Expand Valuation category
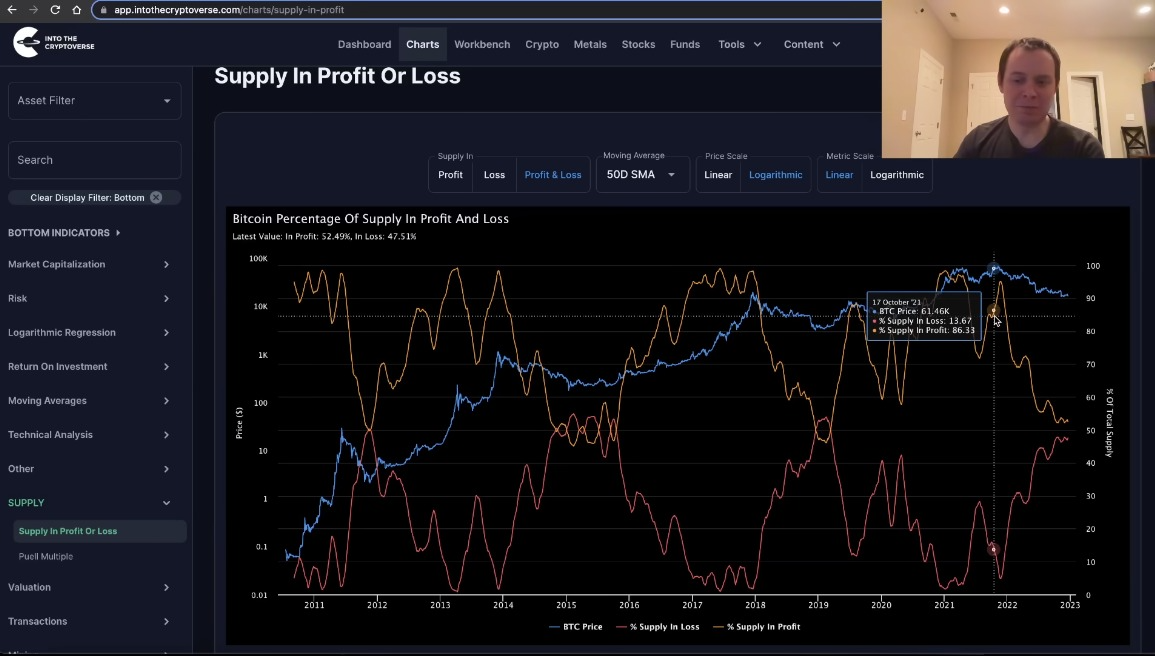1155x656 pixels. (x=90, y=588)
